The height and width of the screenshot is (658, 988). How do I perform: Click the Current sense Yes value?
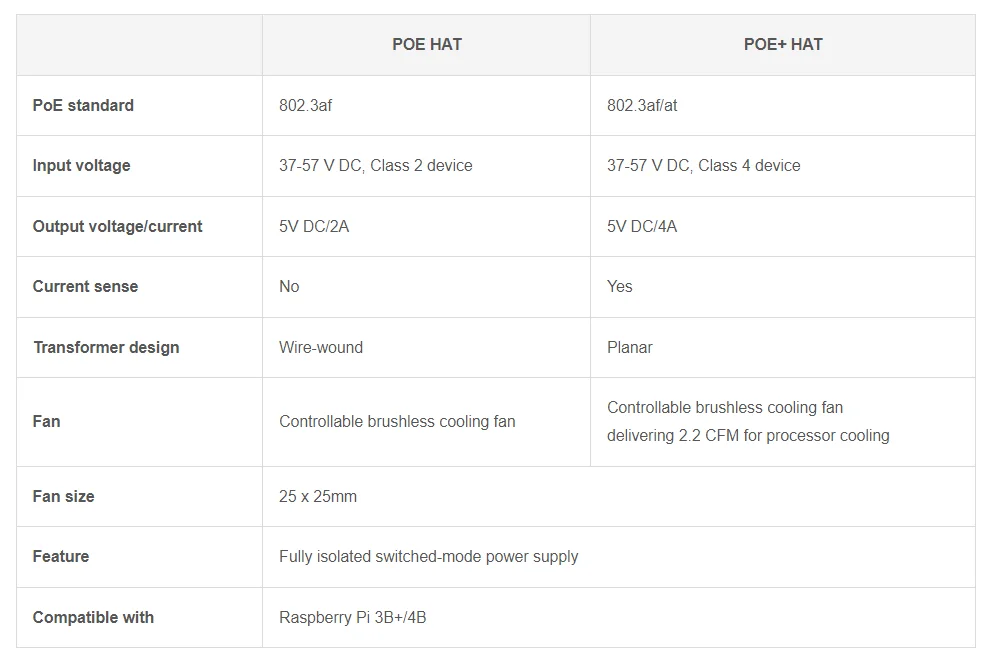620,286
